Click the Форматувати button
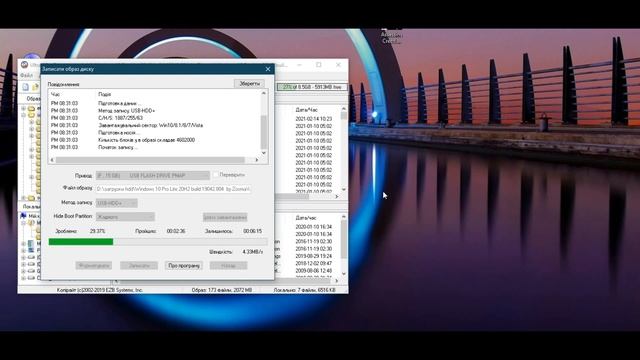Image resolution: width=640 pixels, height=360 pixels. point(93,265)
